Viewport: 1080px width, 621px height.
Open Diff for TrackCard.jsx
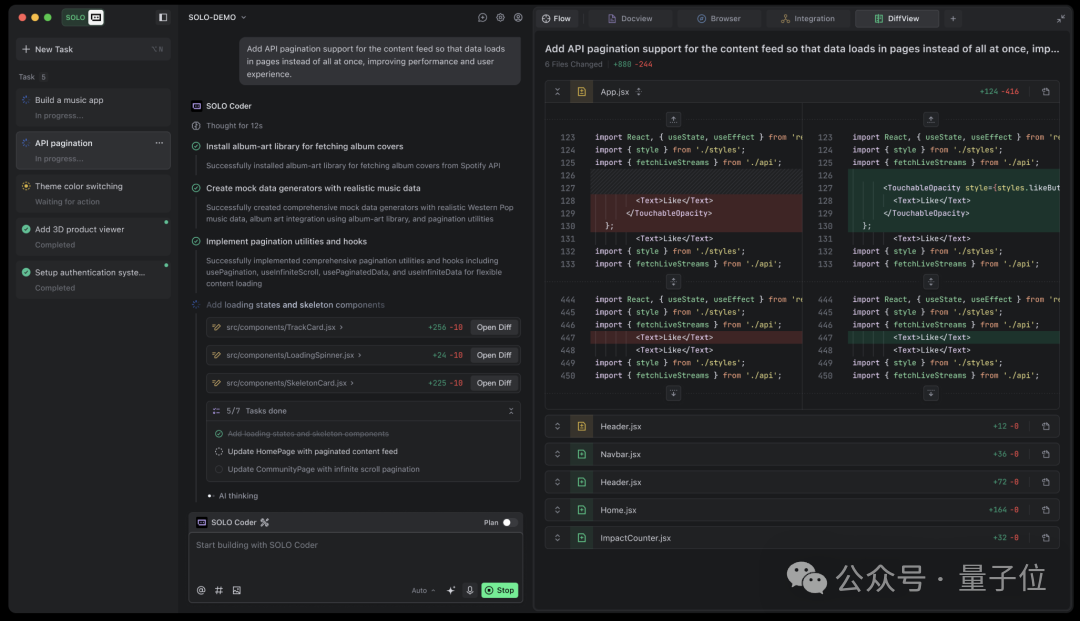click(x=494, y=327)
